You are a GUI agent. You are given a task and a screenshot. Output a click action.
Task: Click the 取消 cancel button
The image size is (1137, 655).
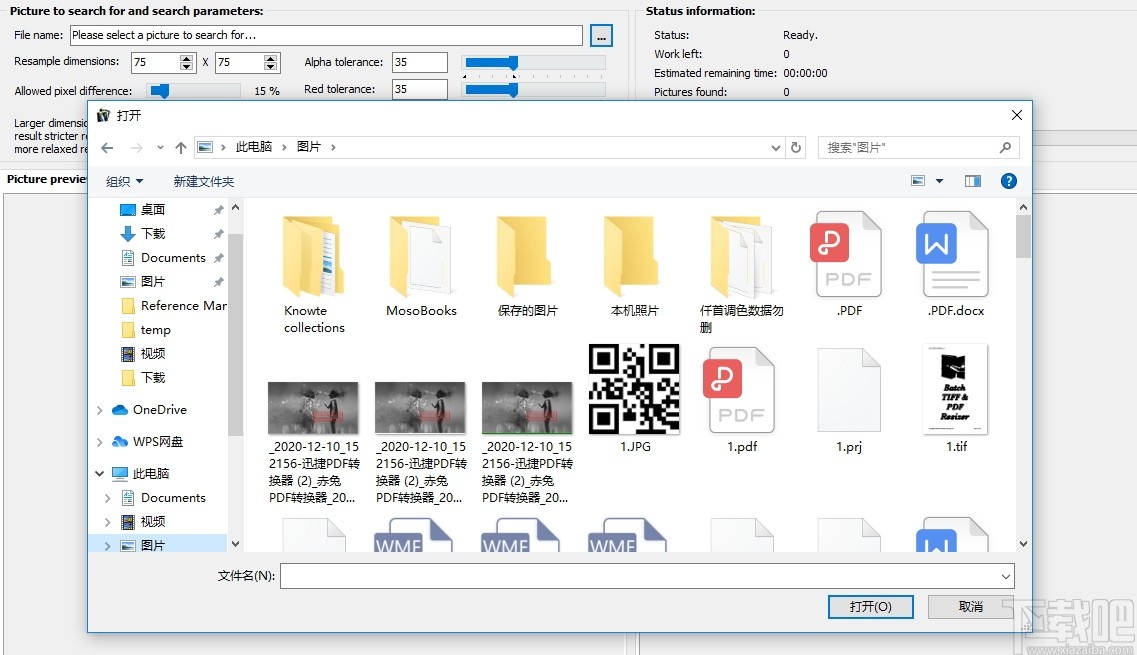pyautogui.click(x=969, y=607)
